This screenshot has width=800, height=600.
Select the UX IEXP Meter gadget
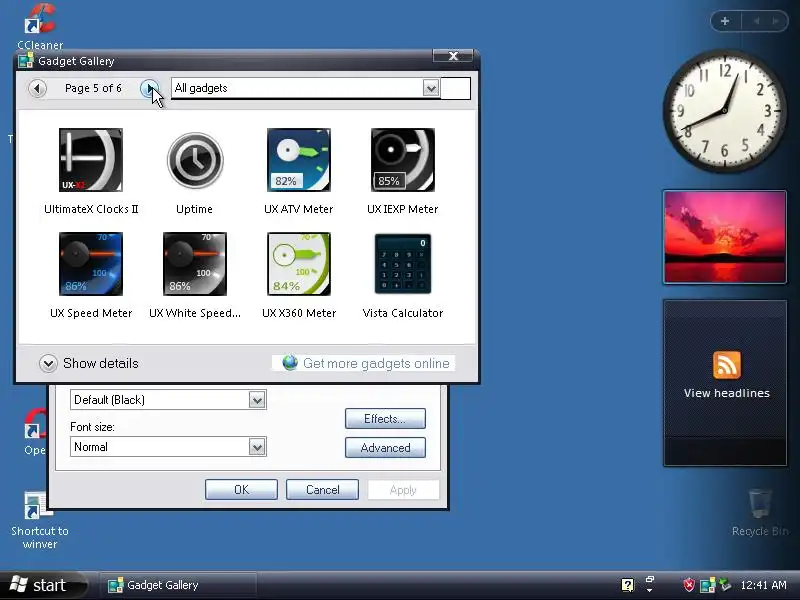click(403, 160)
